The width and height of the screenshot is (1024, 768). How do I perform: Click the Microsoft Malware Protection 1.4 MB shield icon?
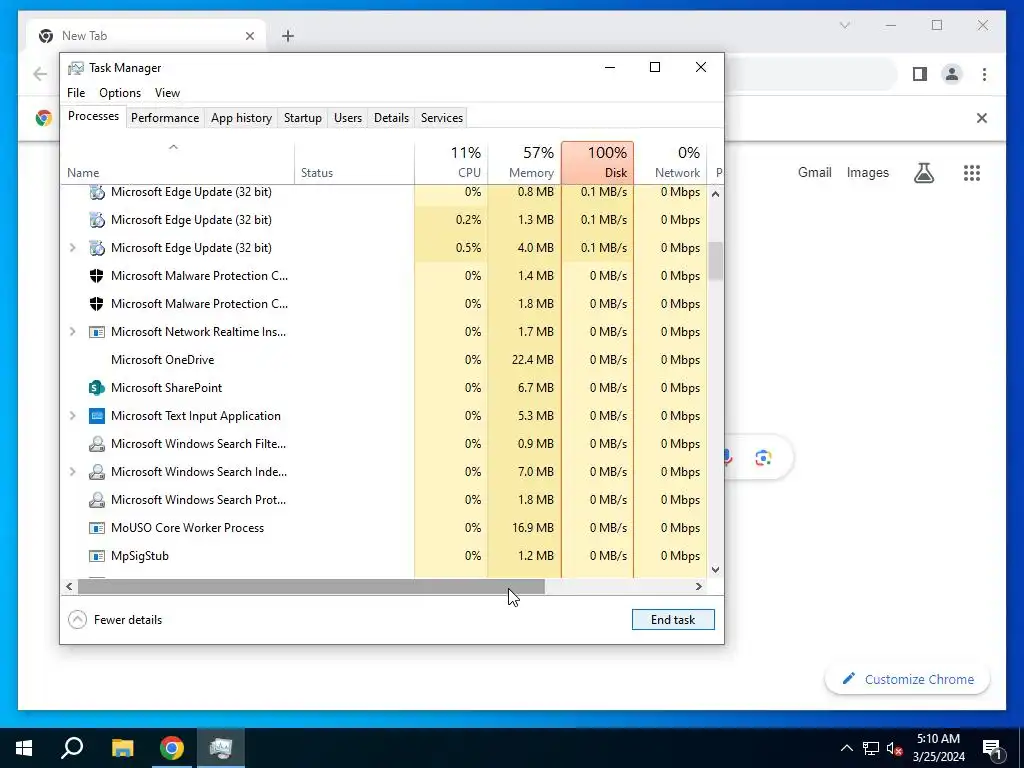97,276
